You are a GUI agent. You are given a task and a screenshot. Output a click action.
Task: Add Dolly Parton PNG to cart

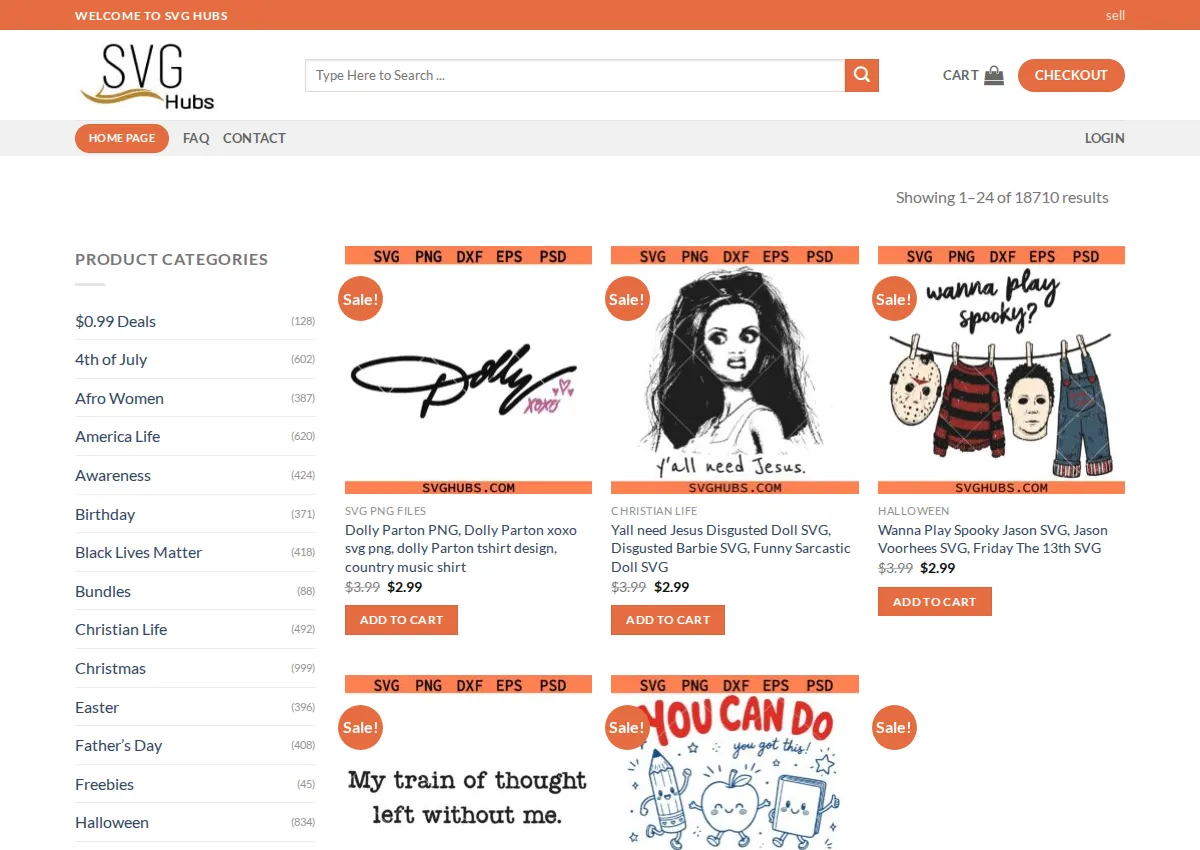click(x=401, y=620)
